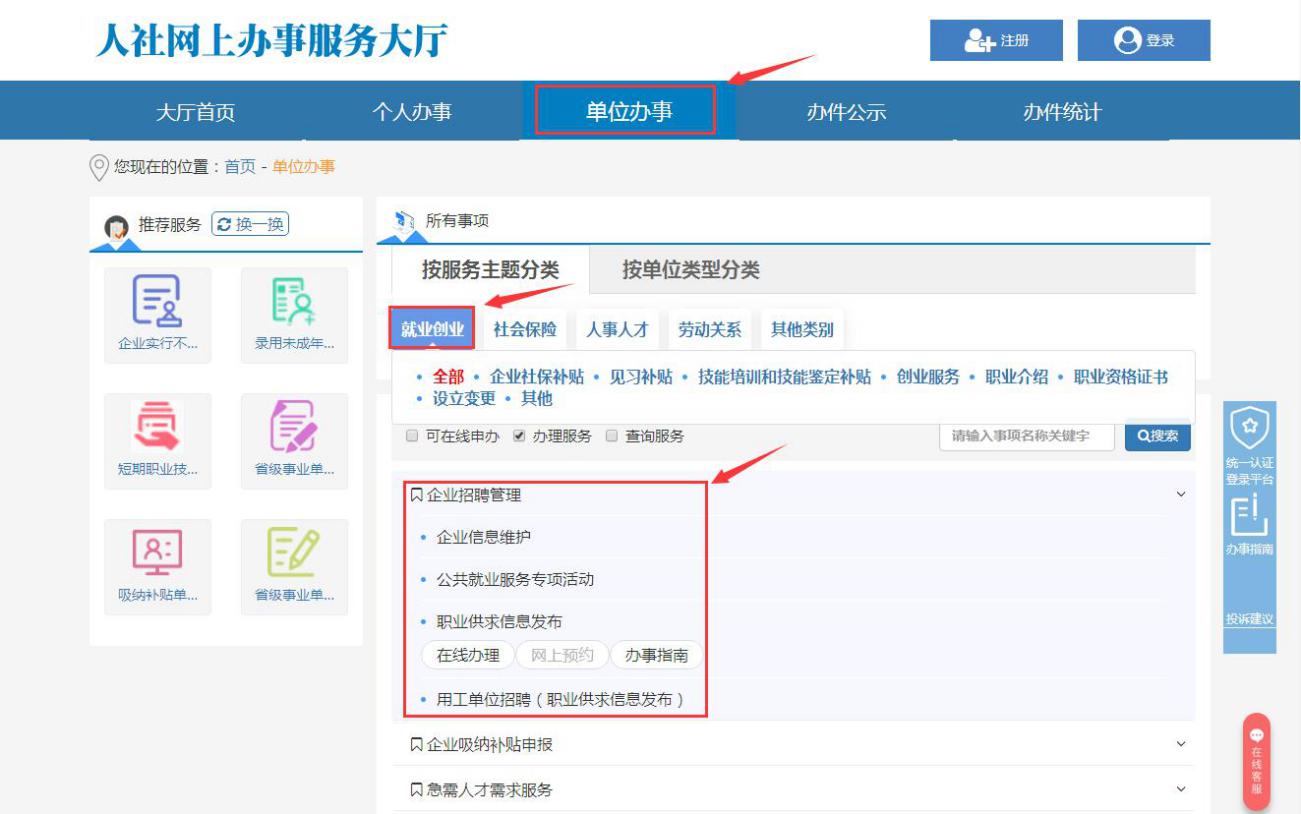Open the 职业供求信息发布 item
The image size is (1301, 814).
[x=500, y=622]
